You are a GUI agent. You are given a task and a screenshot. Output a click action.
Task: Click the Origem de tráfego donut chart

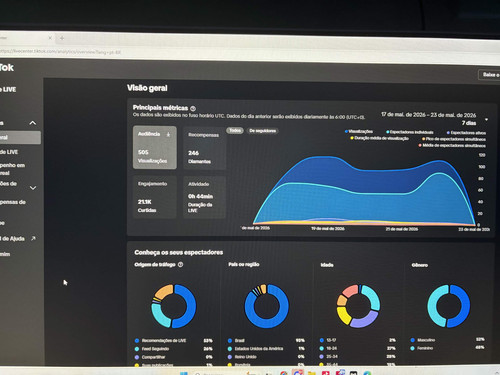[174, 306]
